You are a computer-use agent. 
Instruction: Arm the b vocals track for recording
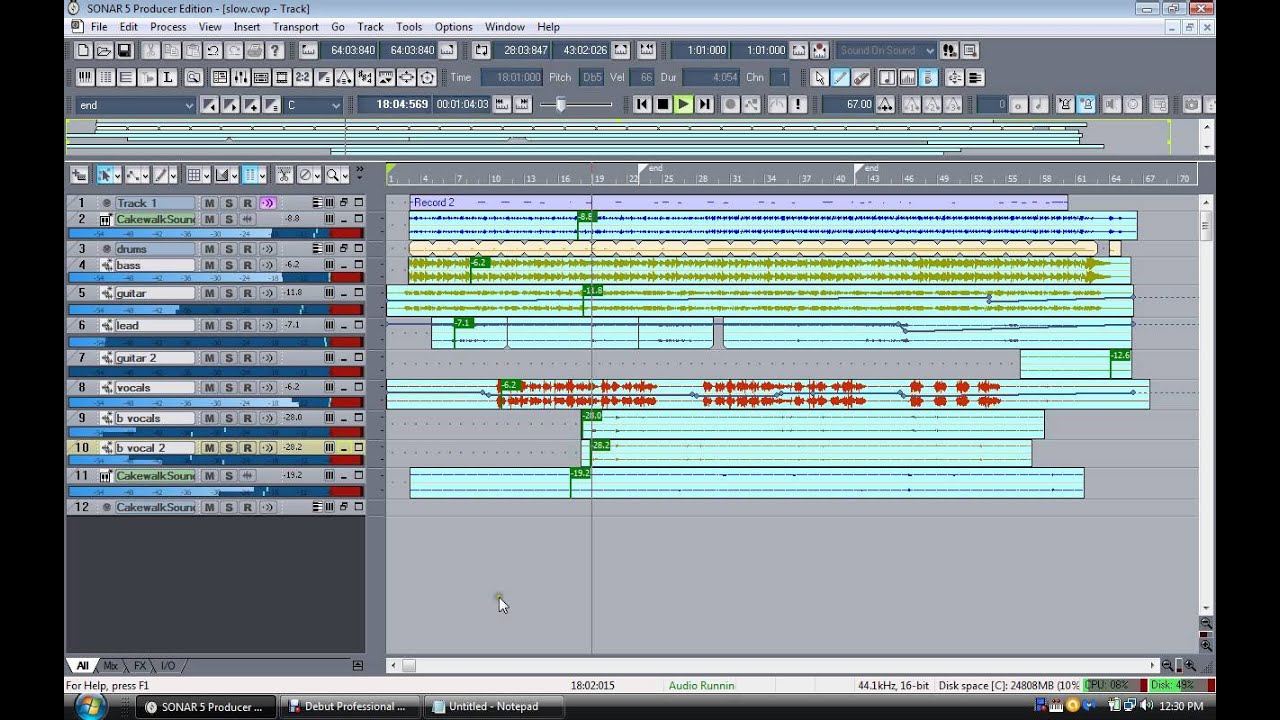(247, 418)
